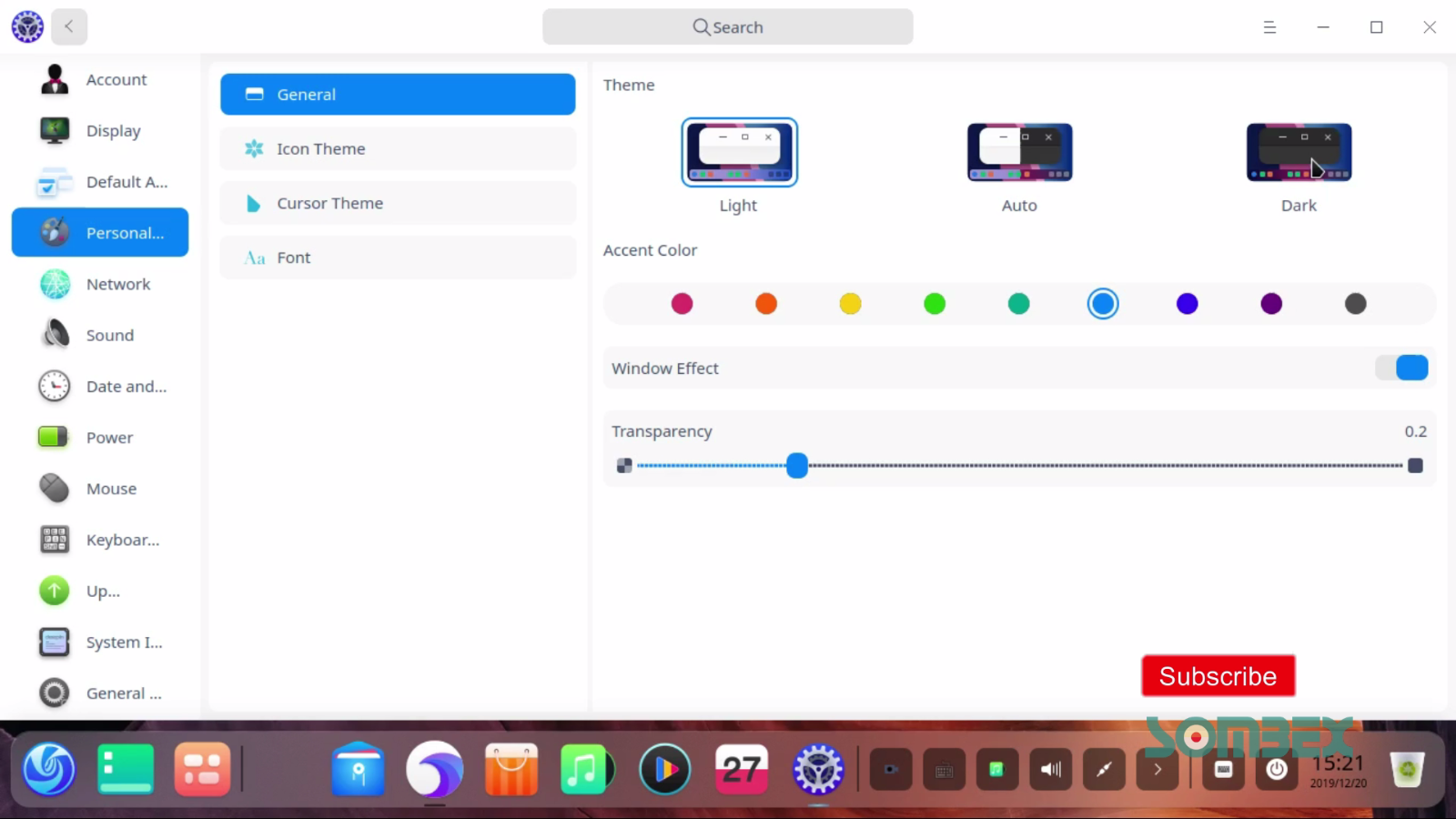The height and width of the screenshot is (819, 1456).
Task: Select the General tab in Personalization
Action: [398, 94]
